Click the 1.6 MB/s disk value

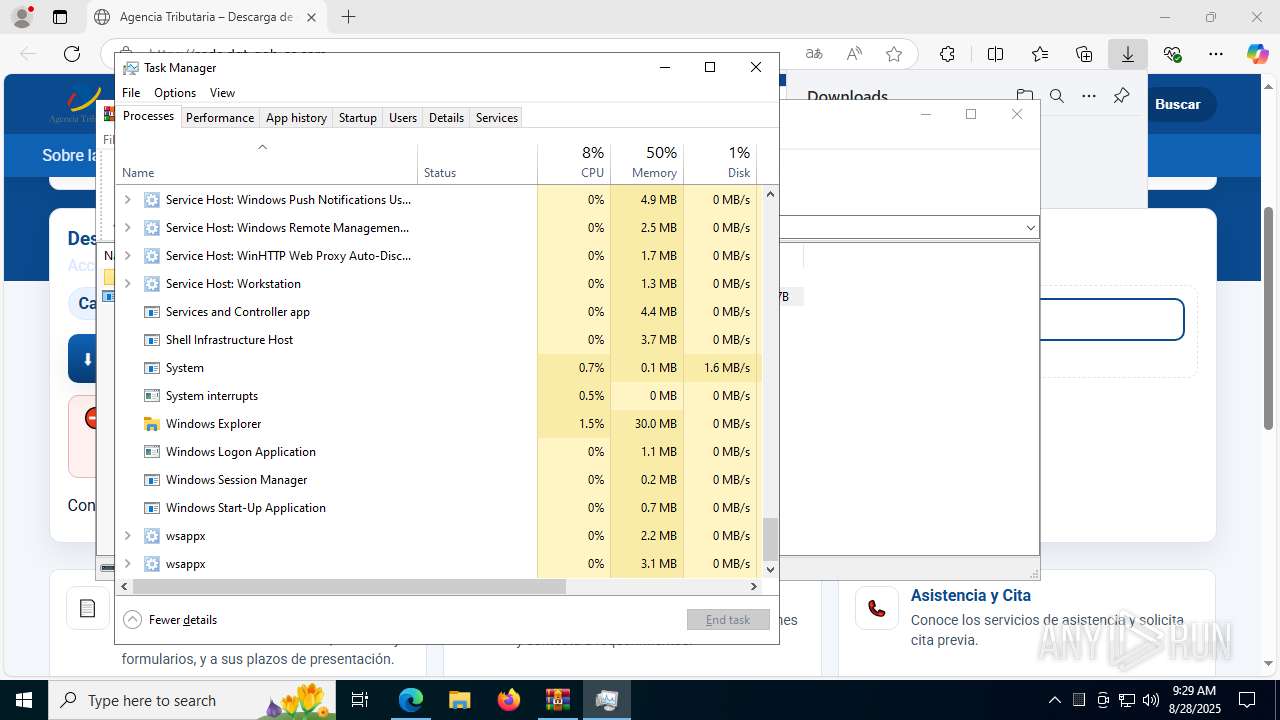click(x=726, y=368)
